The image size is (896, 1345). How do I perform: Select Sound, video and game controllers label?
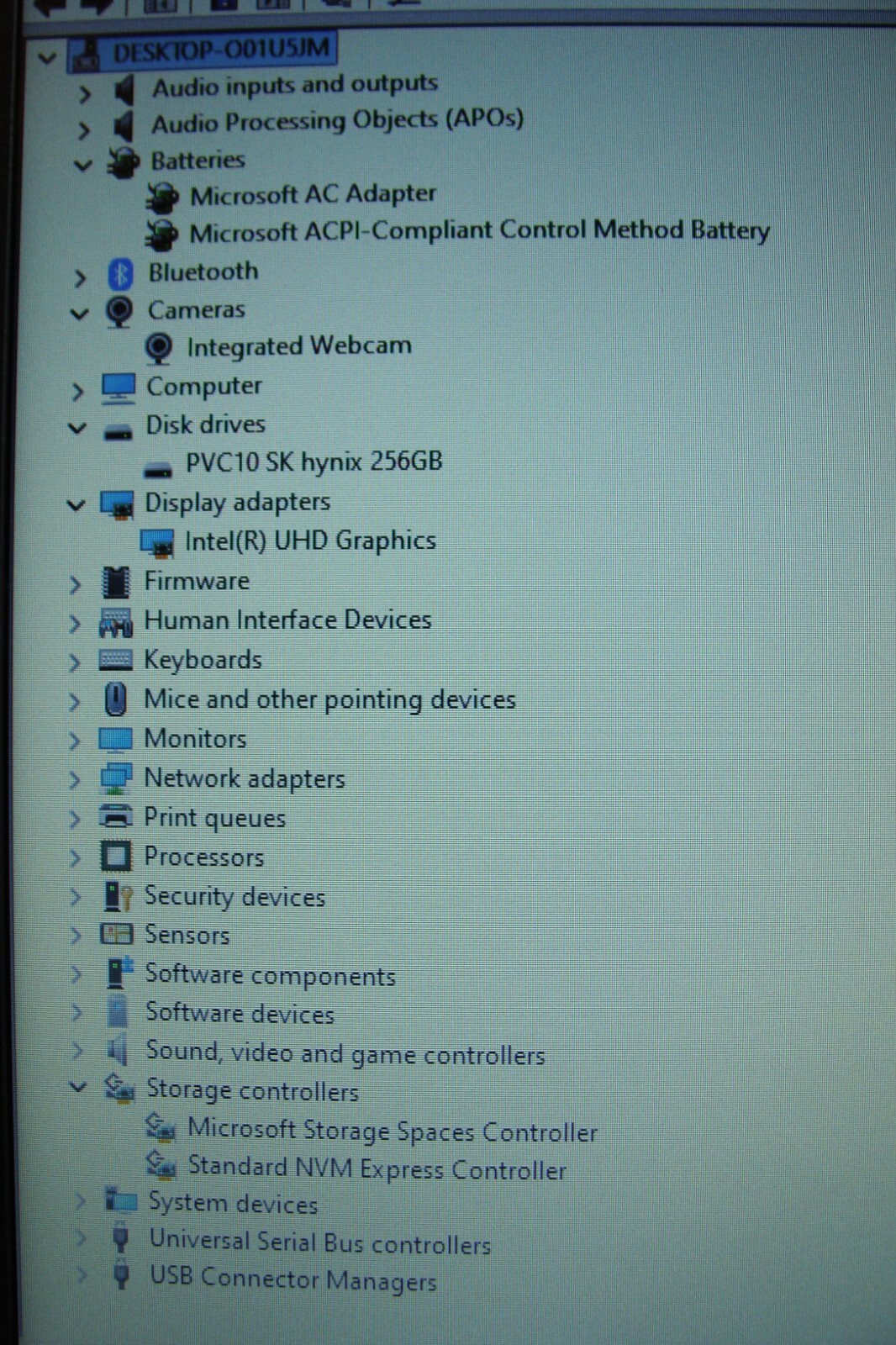coord(345,1053)
